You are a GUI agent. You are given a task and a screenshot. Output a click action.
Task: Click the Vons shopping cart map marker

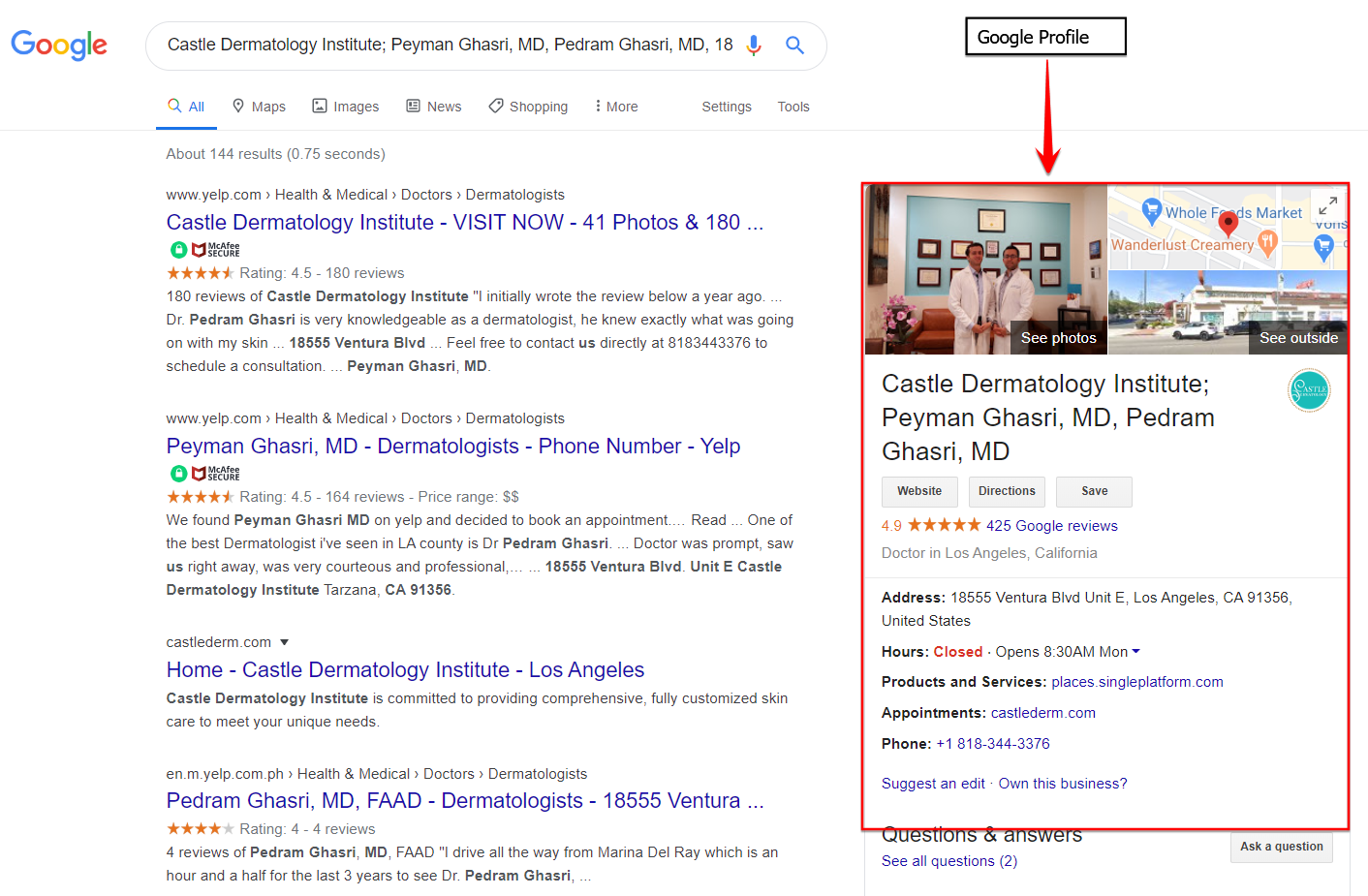pos(1323,247)
